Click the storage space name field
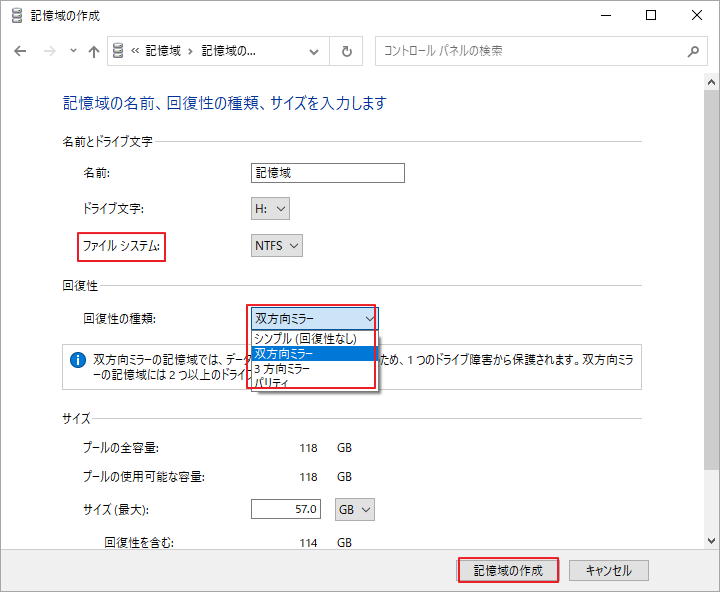720x592 pixels. (328, 173)
